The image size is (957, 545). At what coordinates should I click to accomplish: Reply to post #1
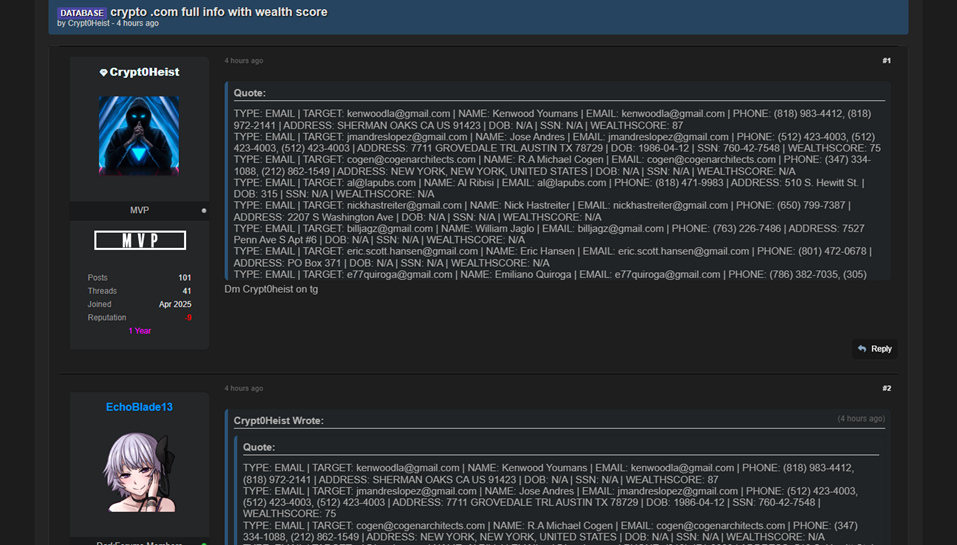[875, 349]
